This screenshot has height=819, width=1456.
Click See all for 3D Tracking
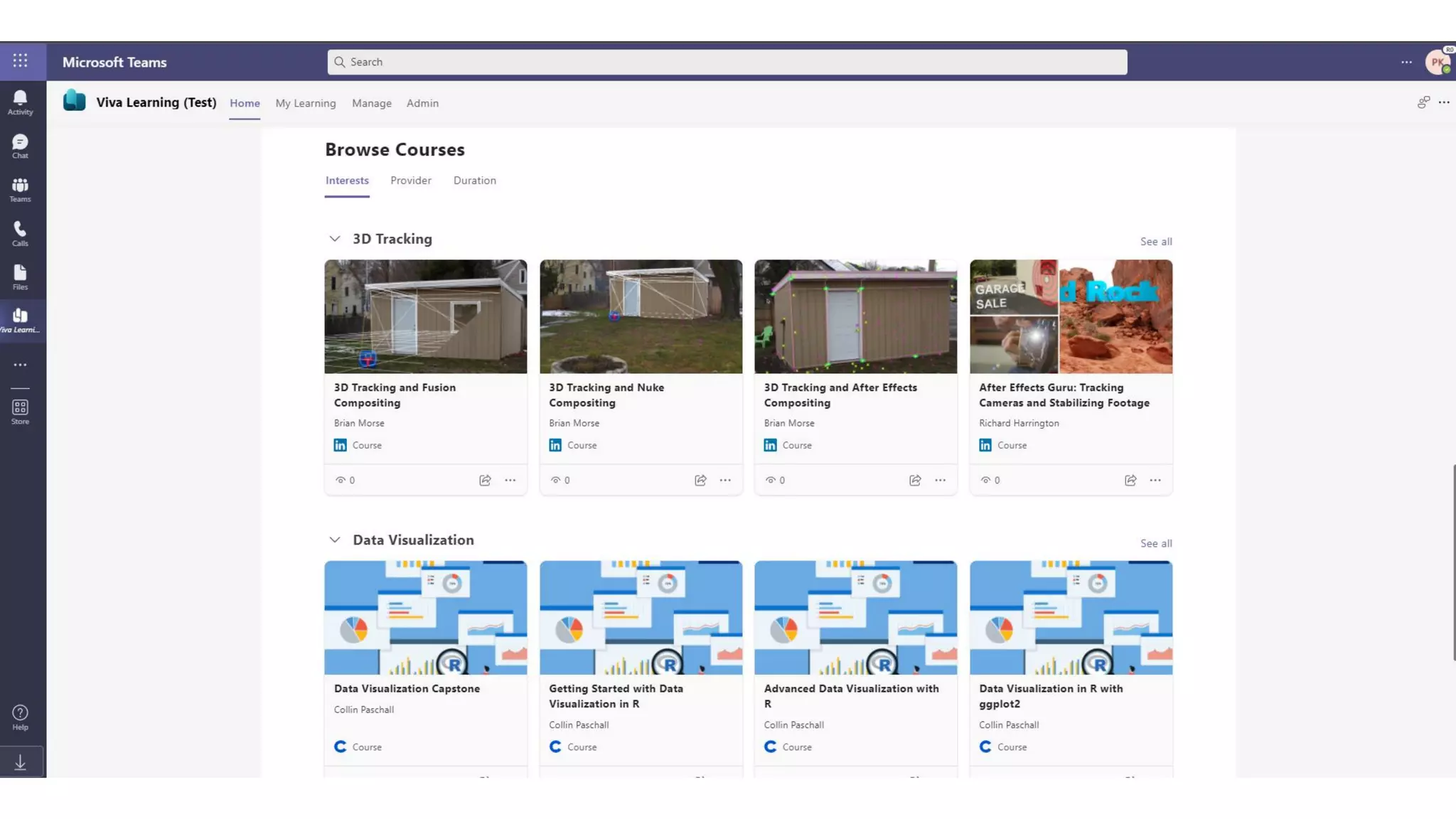pyautogui.click(x=1156, y=242)
